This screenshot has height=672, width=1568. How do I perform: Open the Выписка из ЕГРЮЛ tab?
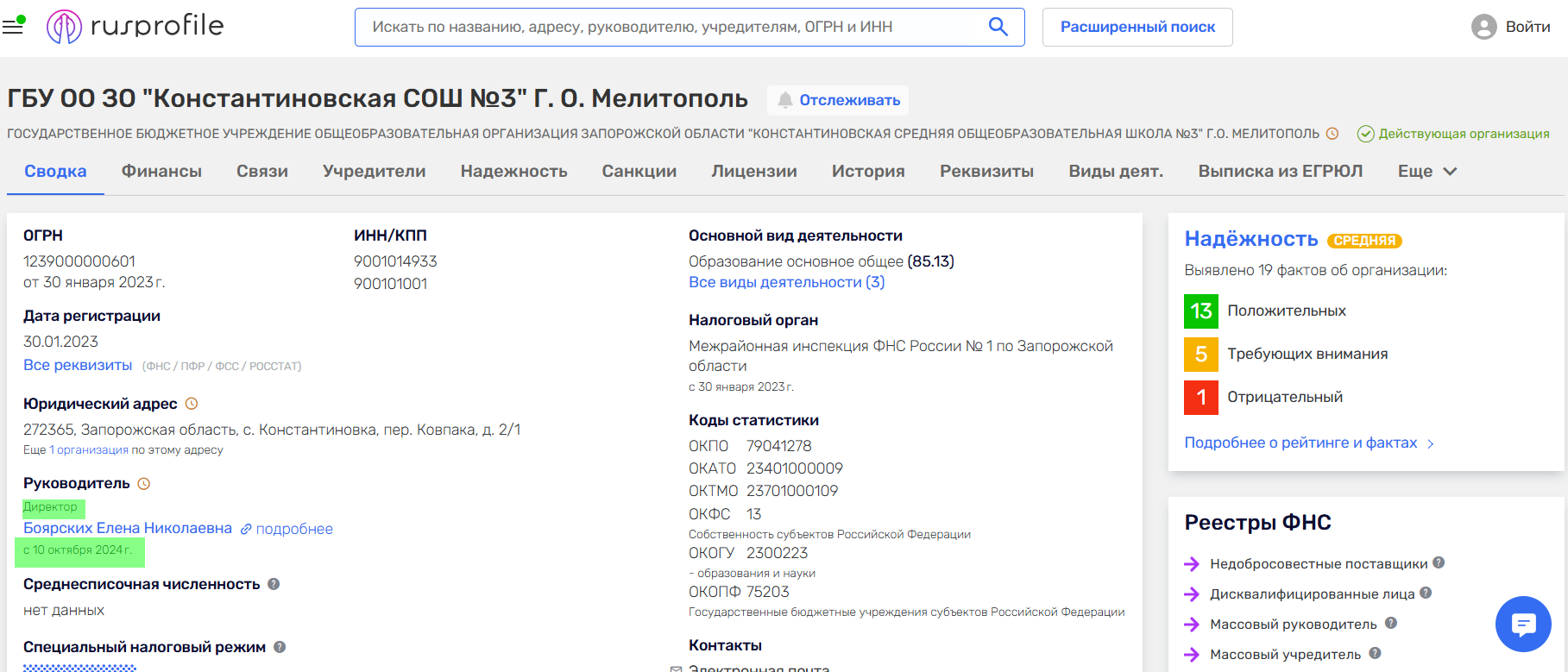1280,172
